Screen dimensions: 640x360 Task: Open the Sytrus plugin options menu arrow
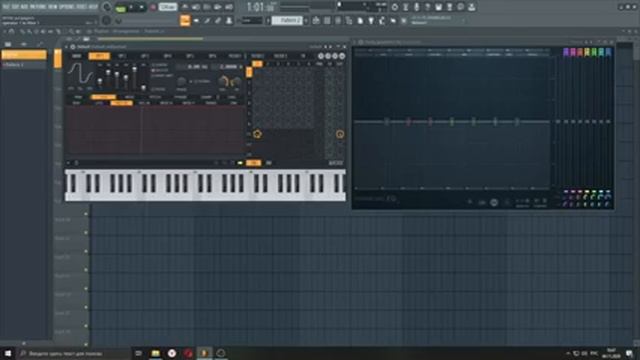pos(67,47)
